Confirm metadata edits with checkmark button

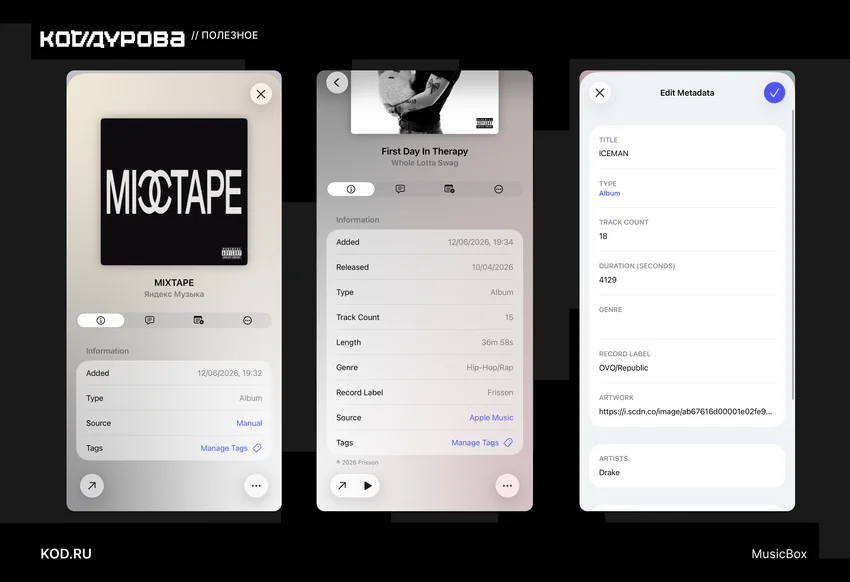774,93
